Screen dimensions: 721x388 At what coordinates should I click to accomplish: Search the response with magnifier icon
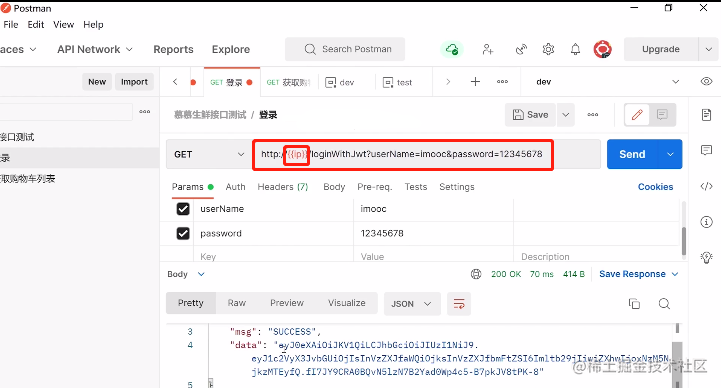(x=664, y=303)
